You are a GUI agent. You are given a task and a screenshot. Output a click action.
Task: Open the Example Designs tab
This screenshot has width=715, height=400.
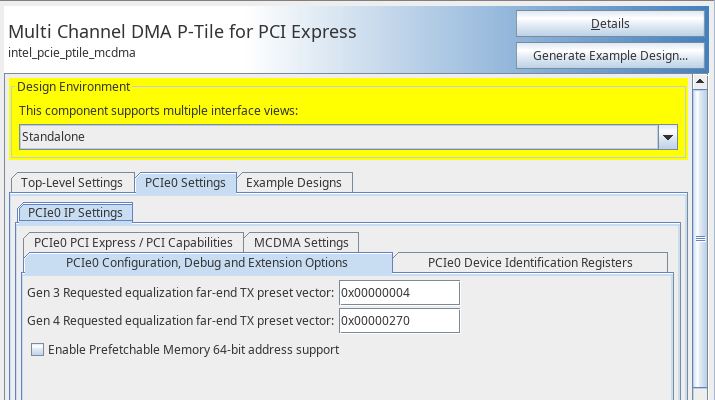tap(293, 183)
